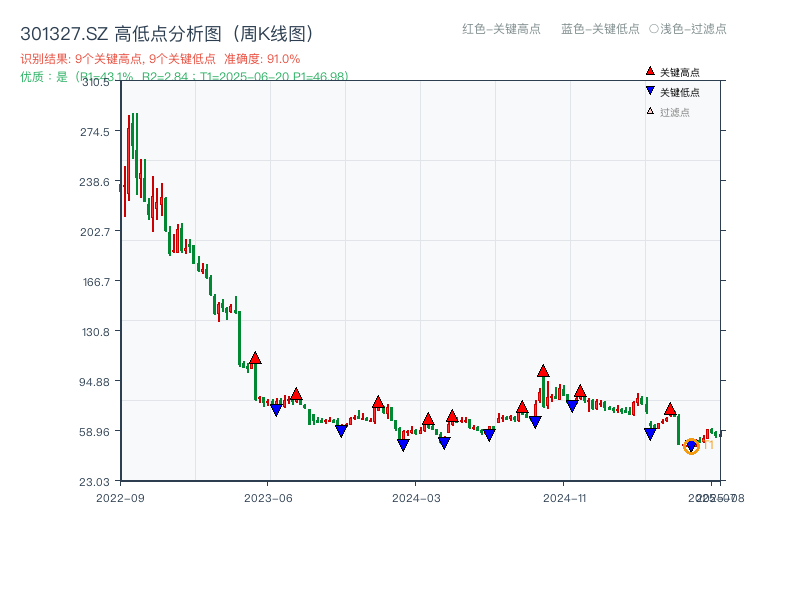The height and width of the screenshot is (600, 800).
Task: Click the 2024-11 x-axis date label
Action: 564,498
